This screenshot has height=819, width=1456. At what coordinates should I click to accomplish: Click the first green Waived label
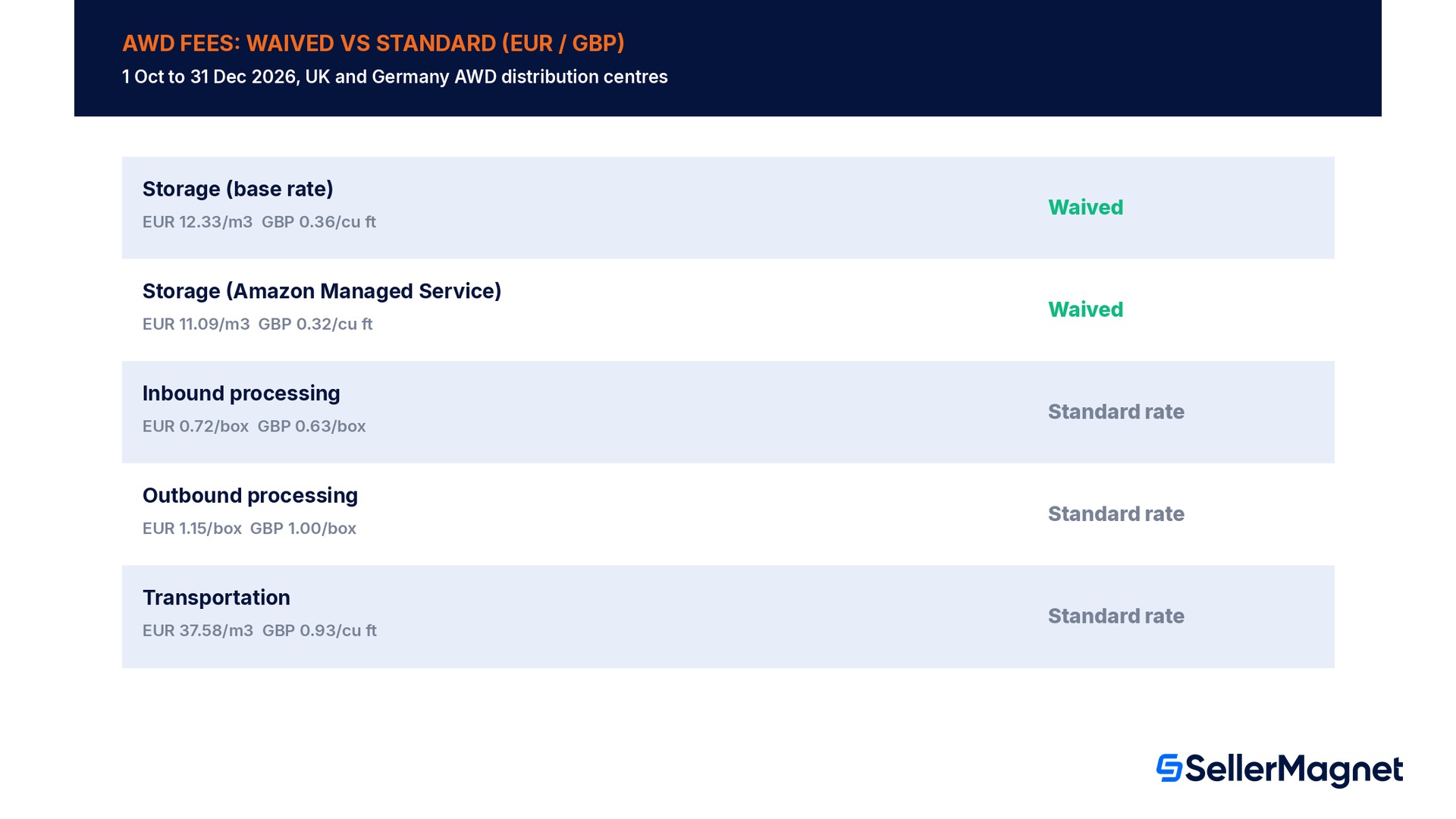pos(1085,207)
